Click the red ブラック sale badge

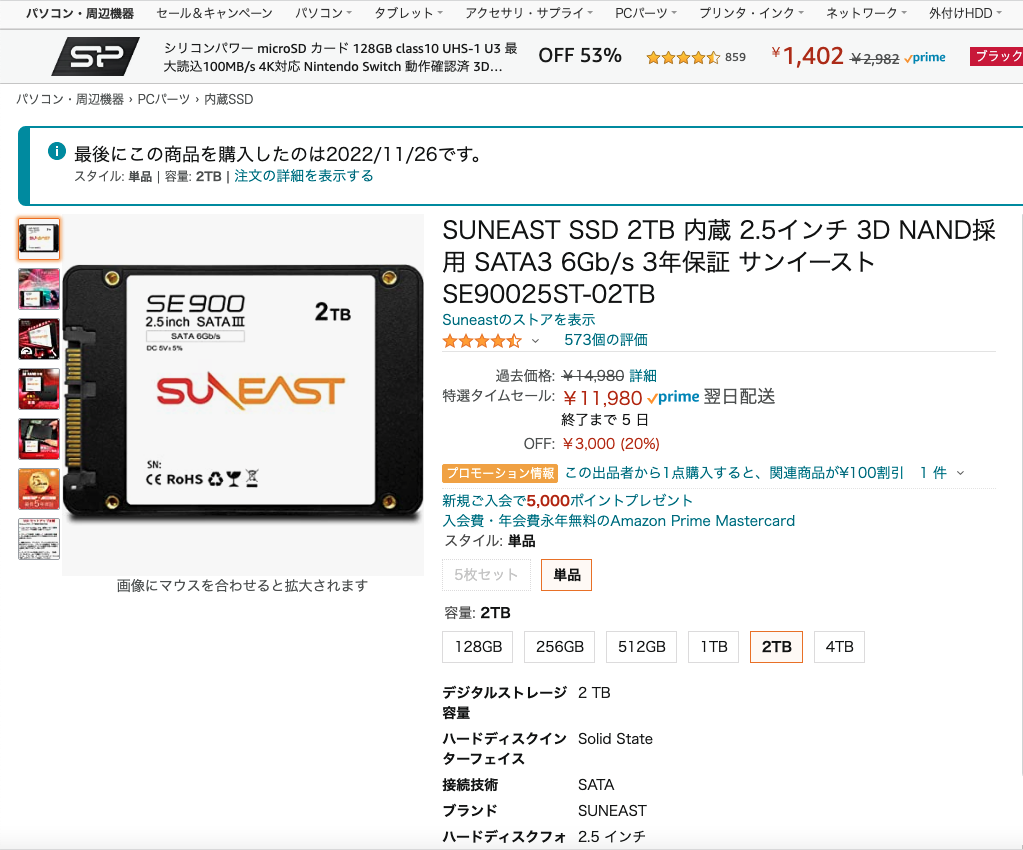pos(996,56)
